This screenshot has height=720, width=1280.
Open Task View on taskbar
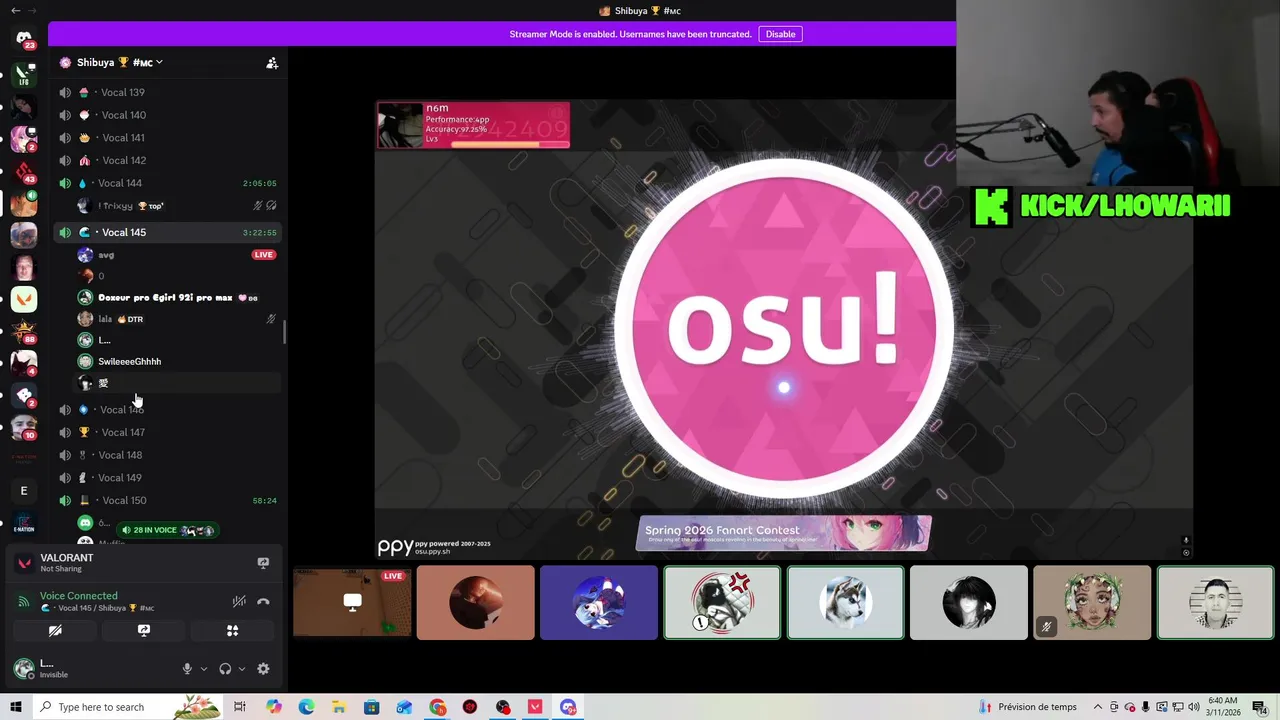click(240, 707)
